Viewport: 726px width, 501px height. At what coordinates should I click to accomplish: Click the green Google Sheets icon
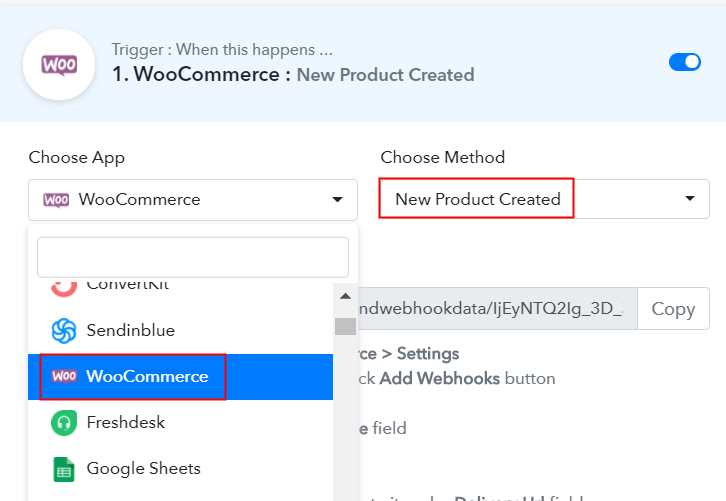(x=64, y=468)
